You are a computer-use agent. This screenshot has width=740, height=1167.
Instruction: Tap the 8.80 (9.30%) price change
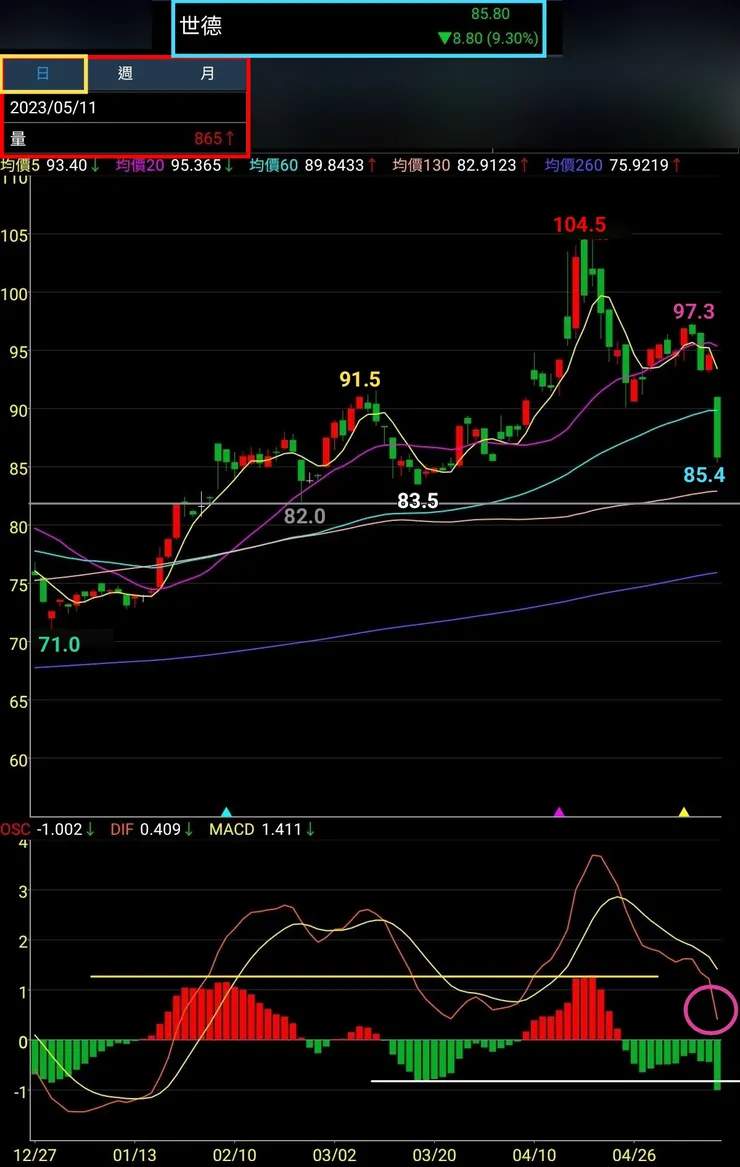tap(488, 38)
